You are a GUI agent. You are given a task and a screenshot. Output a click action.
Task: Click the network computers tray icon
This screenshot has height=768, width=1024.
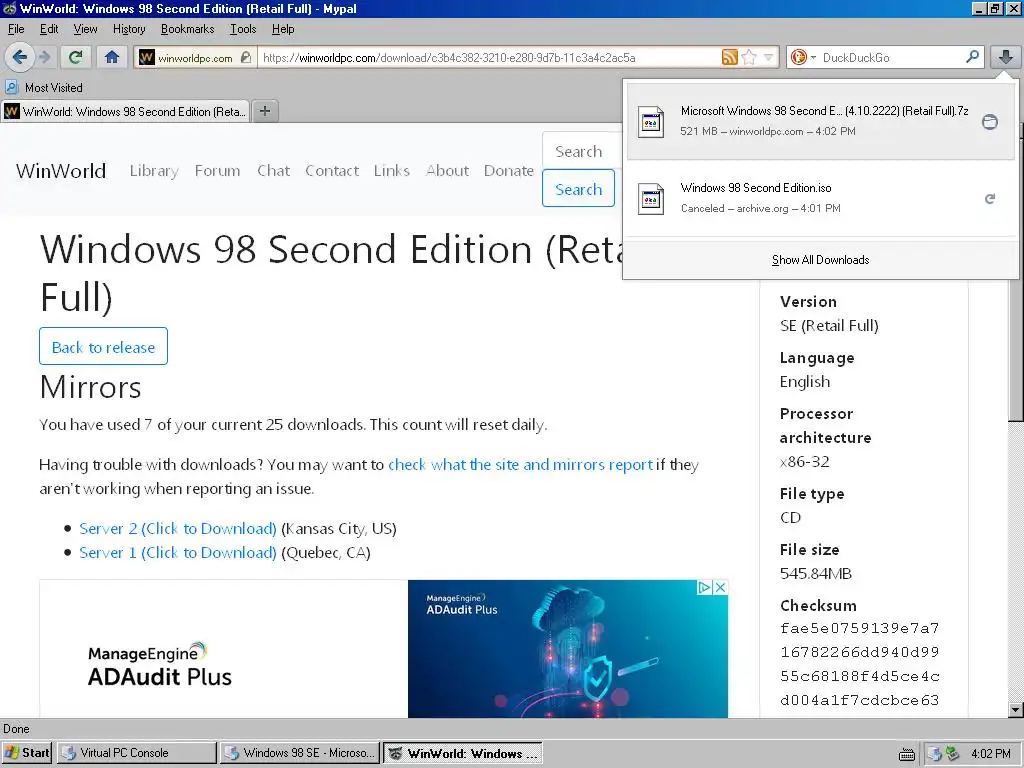[935, 754]
